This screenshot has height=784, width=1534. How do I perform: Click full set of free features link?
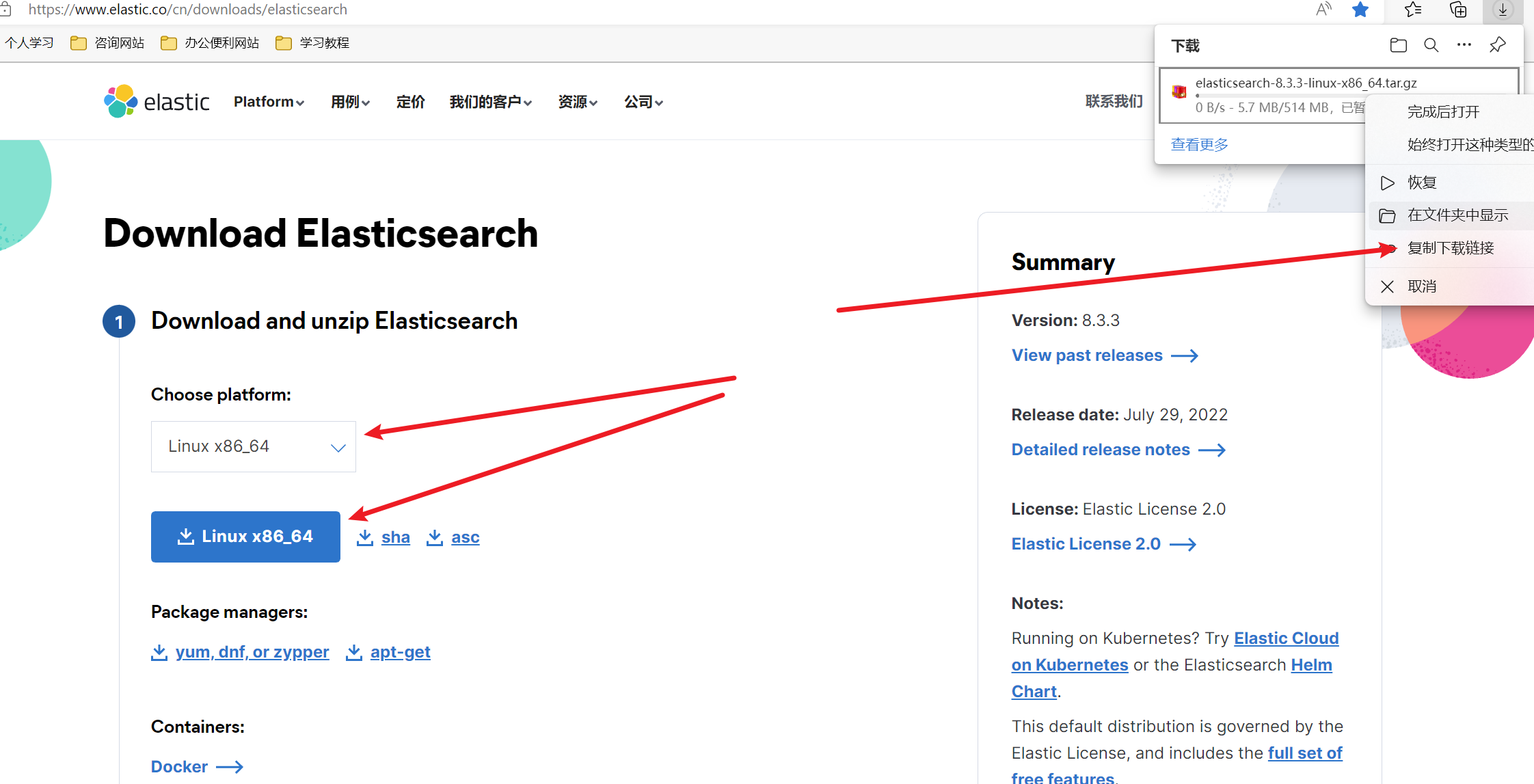coord(1305,753)
